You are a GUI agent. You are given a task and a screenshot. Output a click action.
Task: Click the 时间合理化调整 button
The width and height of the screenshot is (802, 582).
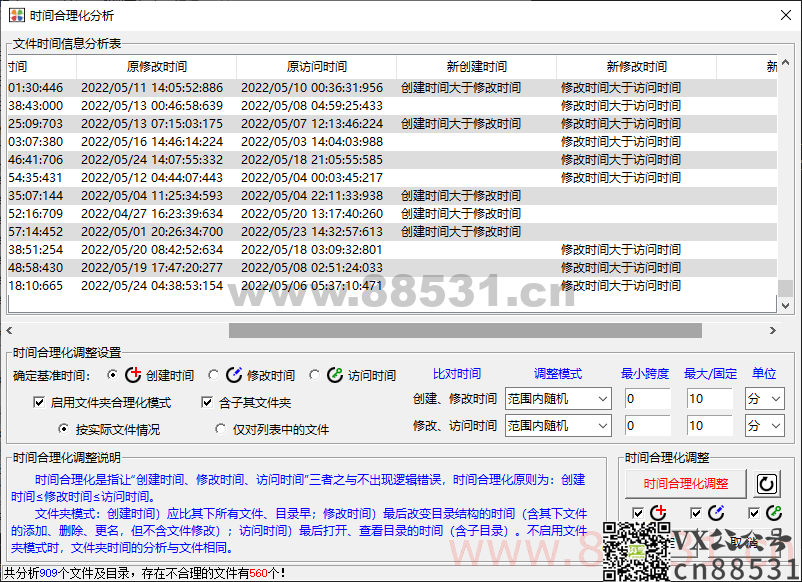click(685, 483)
